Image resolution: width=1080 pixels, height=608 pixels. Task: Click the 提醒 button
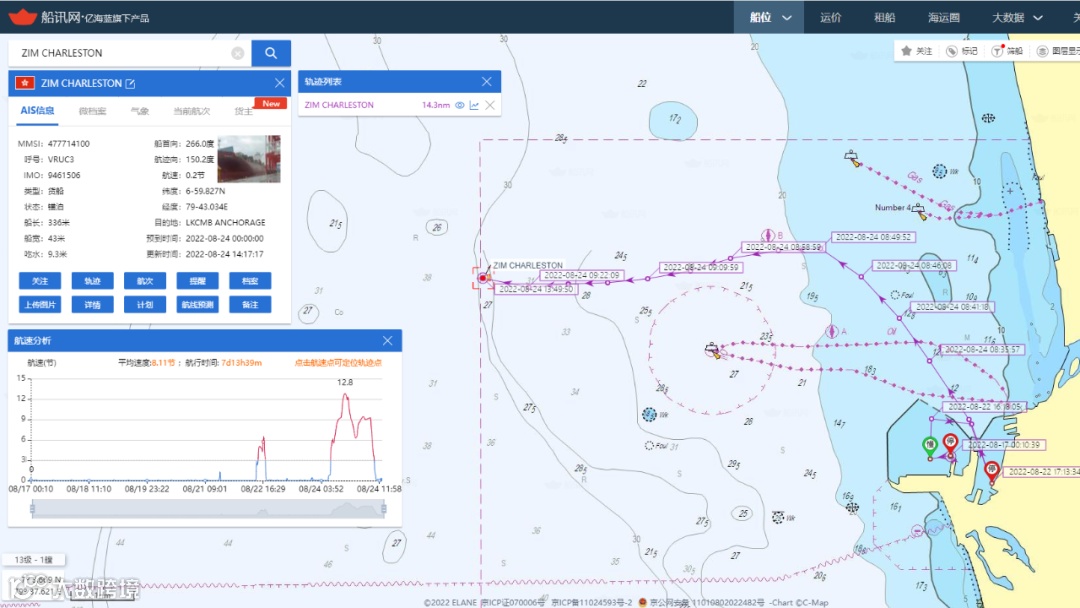(x=198, y=281)
